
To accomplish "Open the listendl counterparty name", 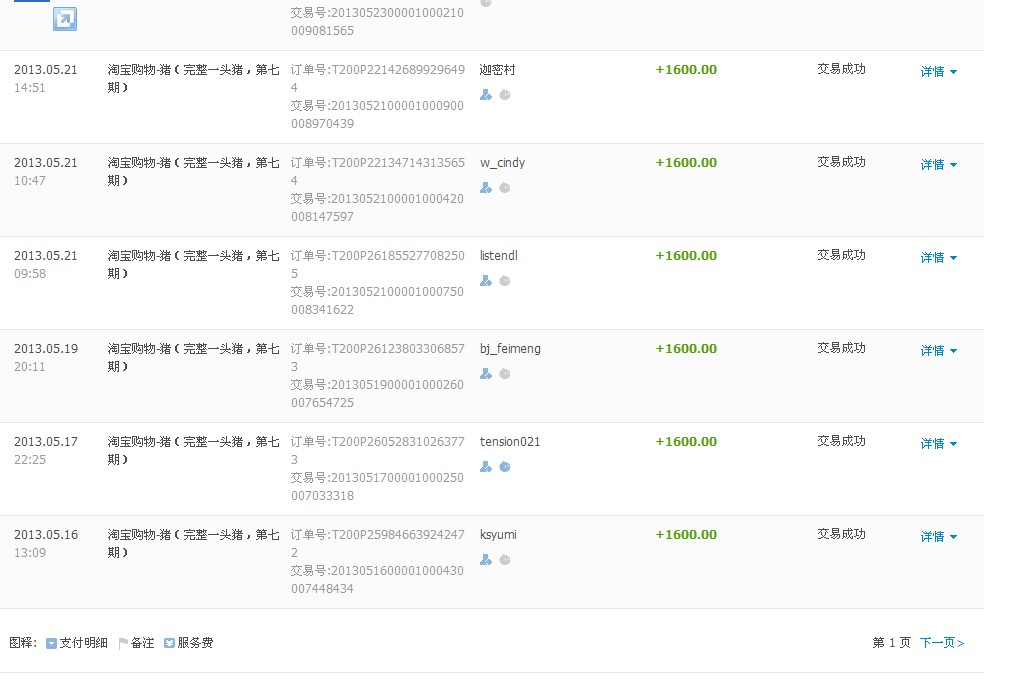I will coord(499,256).
